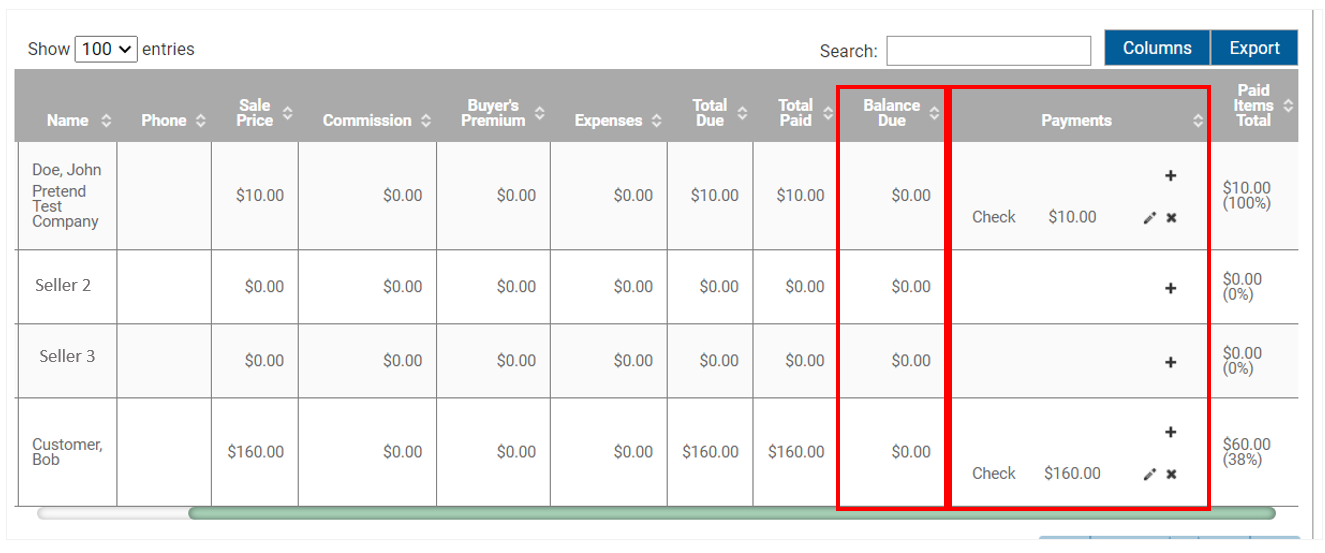
Task: Click the $60.00 (38%) paid items cell
Action: [x=1254, y=452]
